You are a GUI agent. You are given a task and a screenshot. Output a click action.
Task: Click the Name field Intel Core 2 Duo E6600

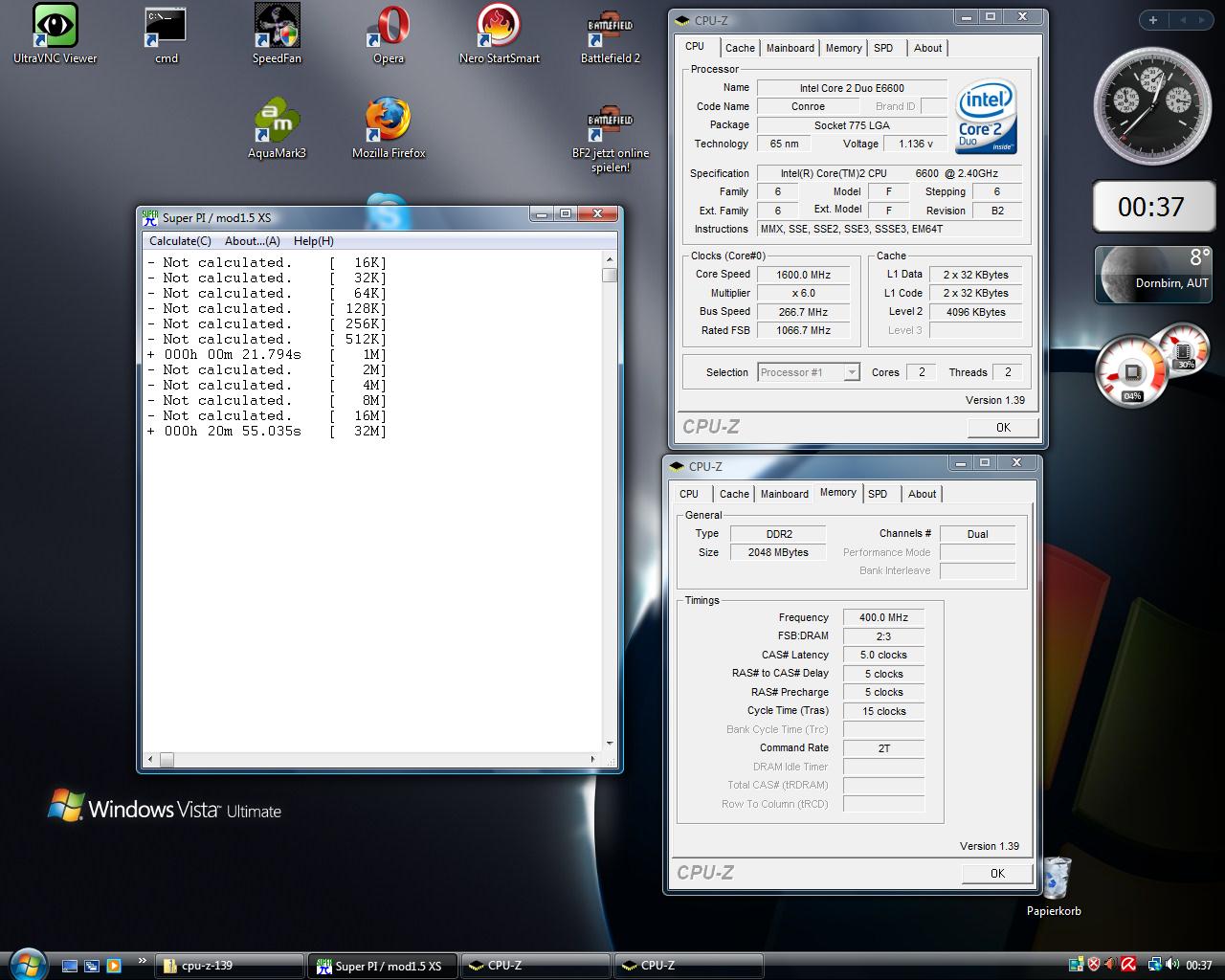tap(852, 88)
